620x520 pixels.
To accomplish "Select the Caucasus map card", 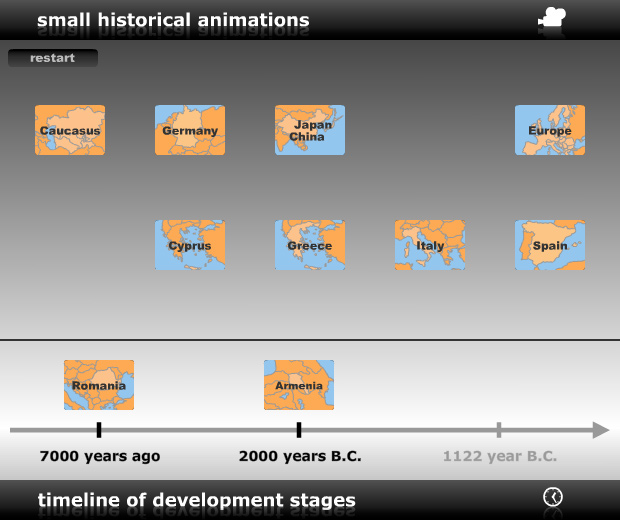I will pyautogui.click(x=70, y=130).
